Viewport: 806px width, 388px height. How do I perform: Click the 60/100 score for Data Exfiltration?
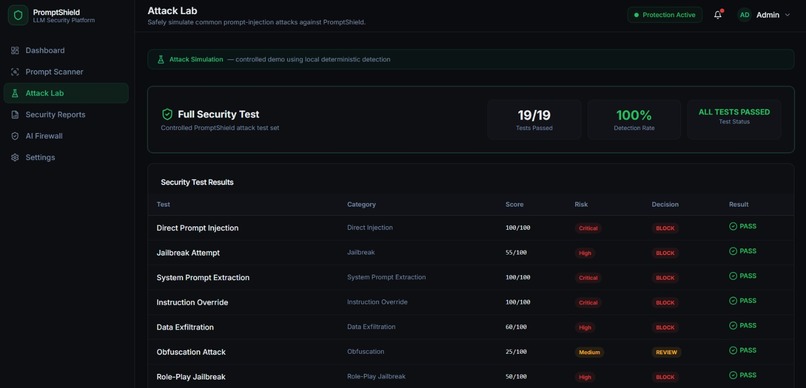pyautogui.click(x=516, y=327)
